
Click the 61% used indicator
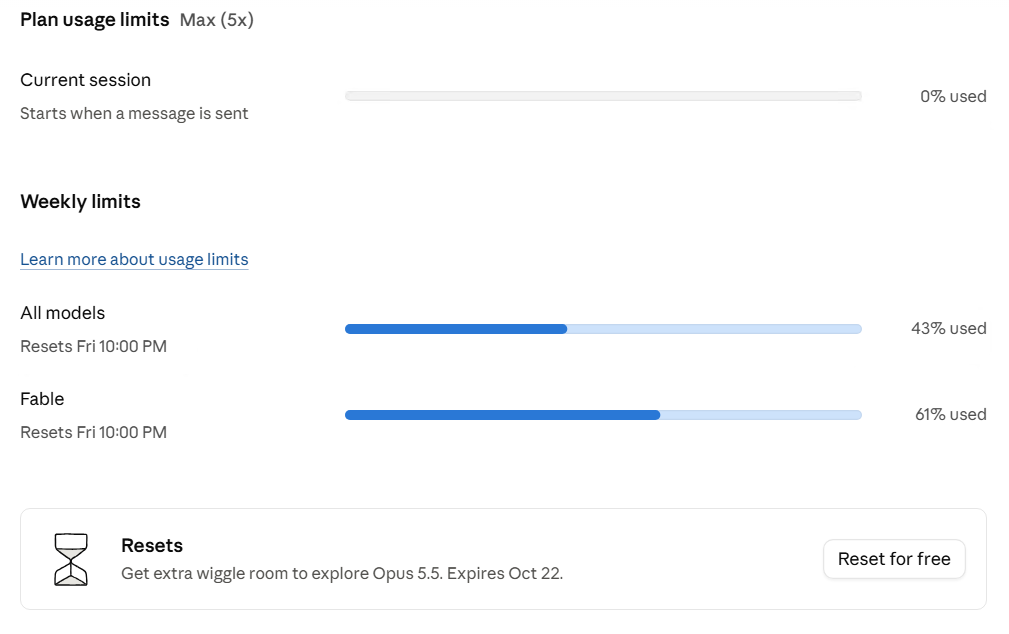pyautogui.click(x=950, y=415)
